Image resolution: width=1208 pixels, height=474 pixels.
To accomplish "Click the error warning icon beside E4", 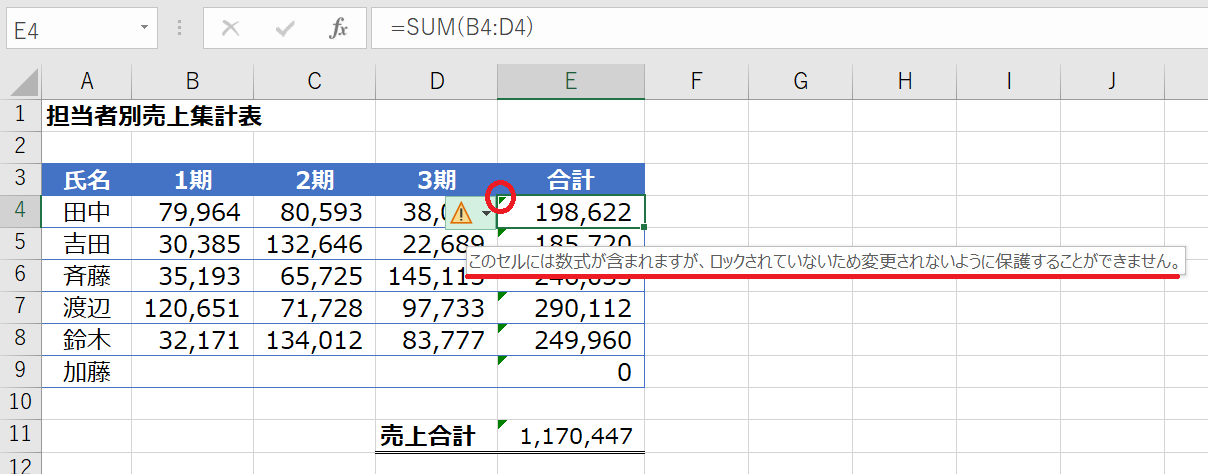I will click(461, 212).
